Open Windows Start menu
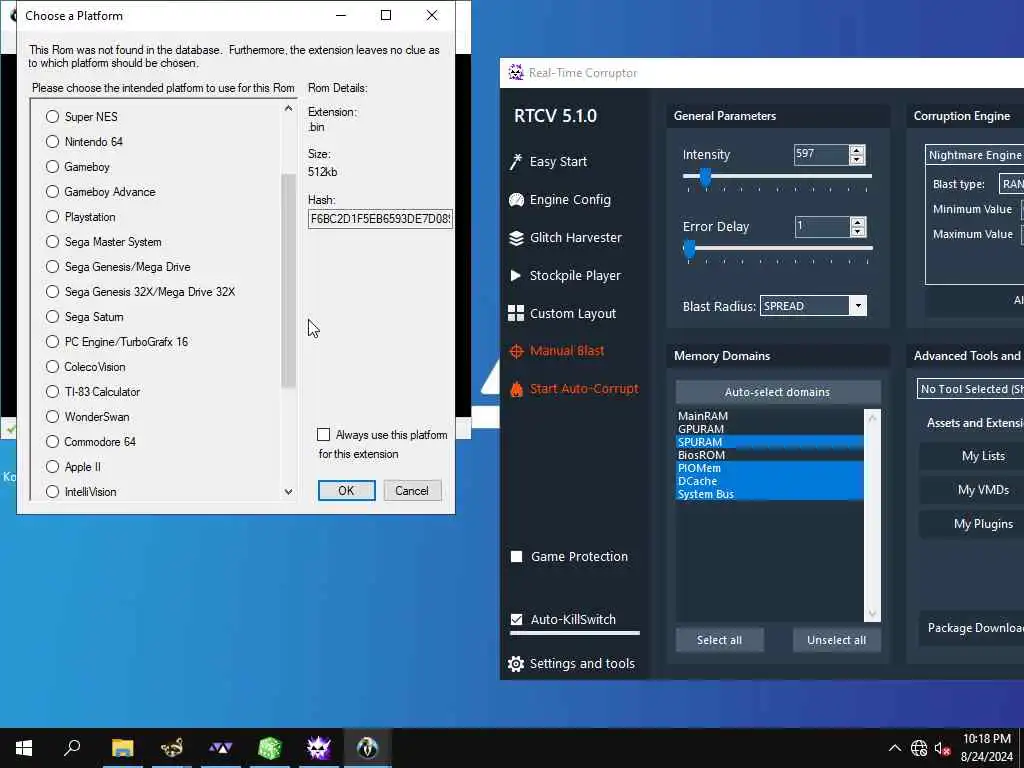This screenshot has height=768, width=1024. 24,748
